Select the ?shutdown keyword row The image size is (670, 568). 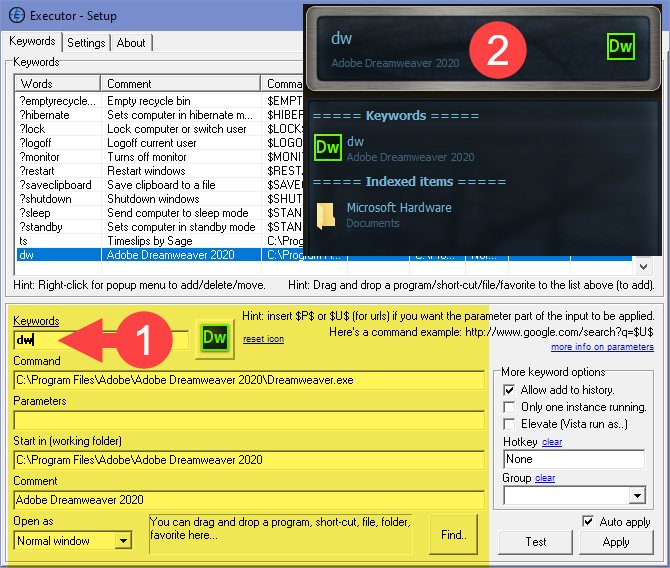[158, 199]
